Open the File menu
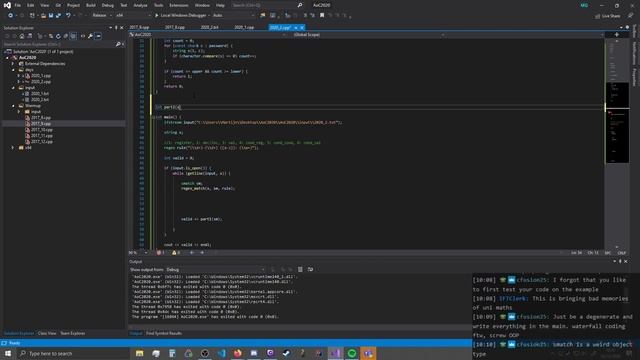 click(x=18, y=5)
